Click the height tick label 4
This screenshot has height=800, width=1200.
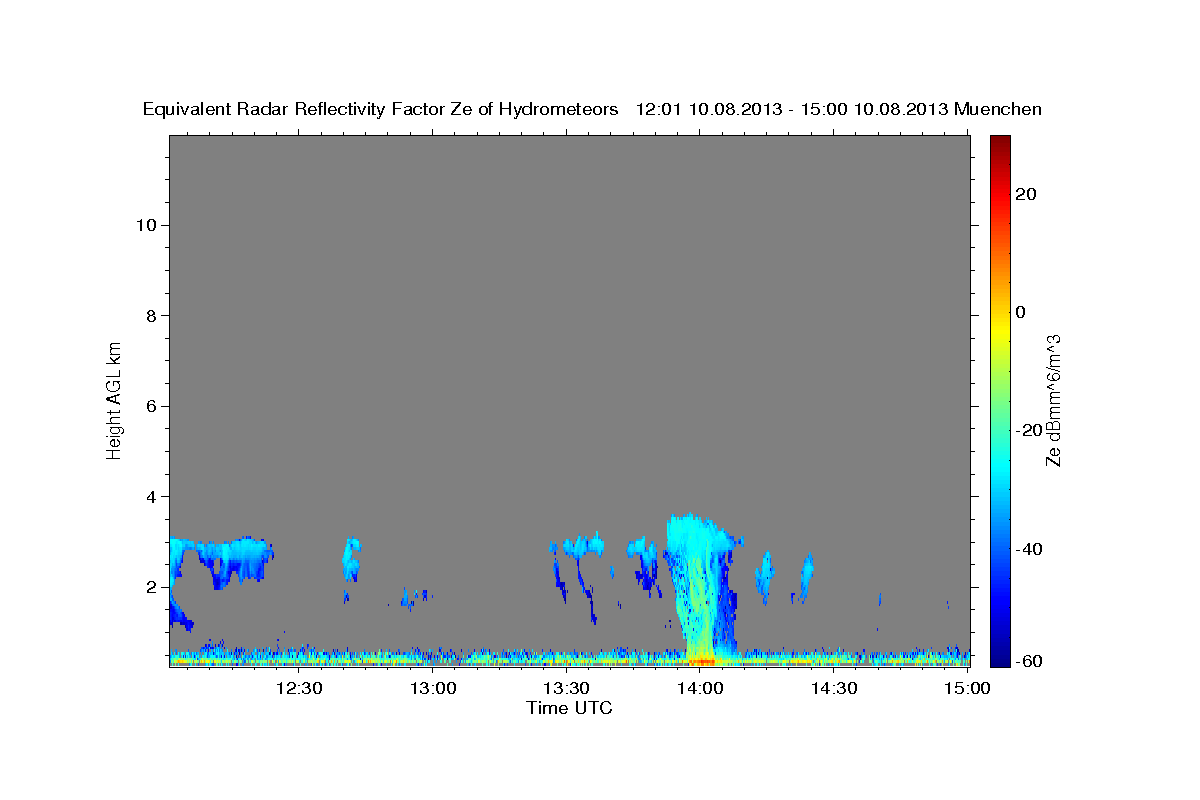[x=151, y=497]
